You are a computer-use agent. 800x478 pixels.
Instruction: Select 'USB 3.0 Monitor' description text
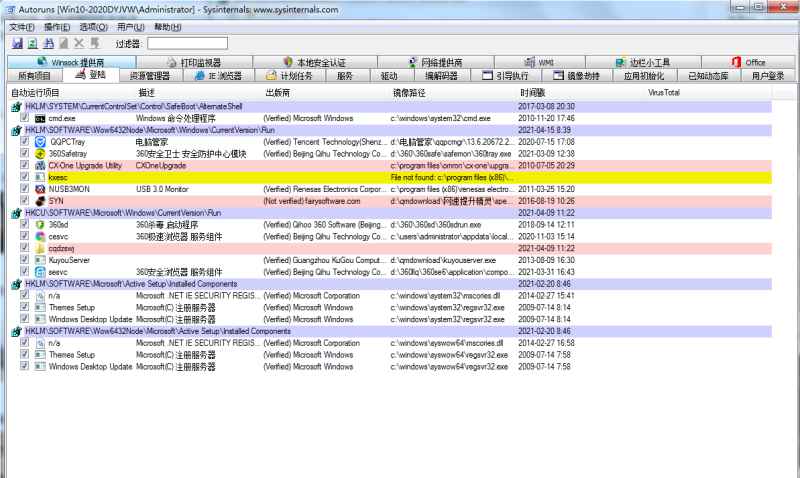pyautogui.click(x=162, y=189)
